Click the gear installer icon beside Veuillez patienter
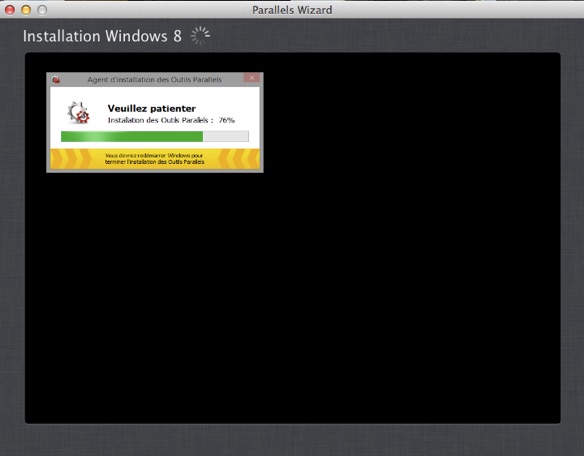 78,113
